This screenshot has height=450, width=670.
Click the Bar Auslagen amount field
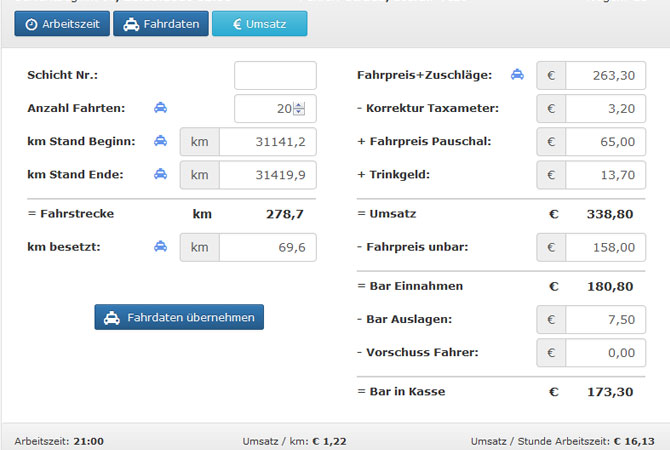[605, 319]
